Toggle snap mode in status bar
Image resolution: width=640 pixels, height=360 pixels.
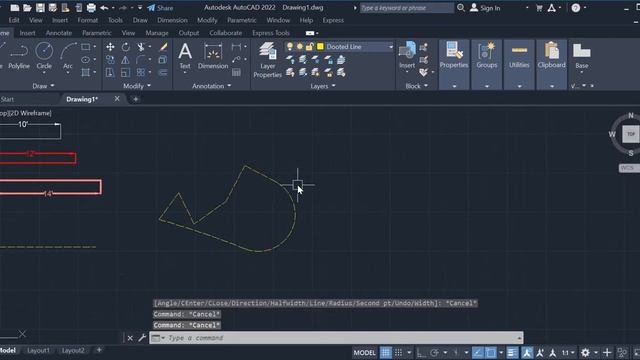click(x=398, y=353)
